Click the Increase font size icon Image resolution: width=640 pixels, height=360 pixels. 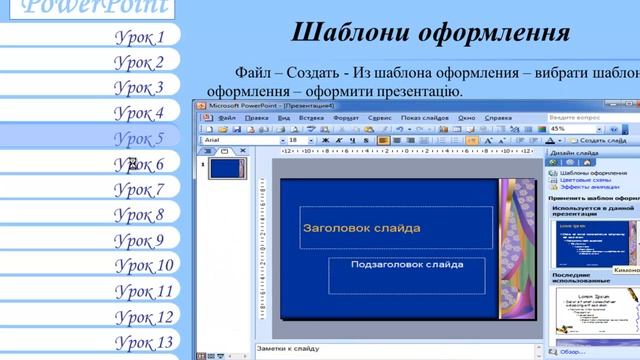point(488,140)
